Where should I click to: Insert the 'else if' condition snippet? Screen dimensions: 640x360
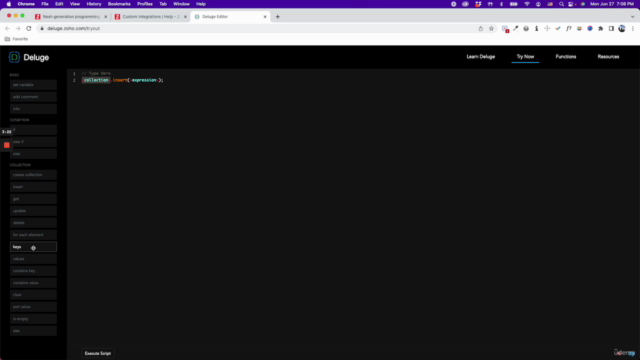point(33,142)
